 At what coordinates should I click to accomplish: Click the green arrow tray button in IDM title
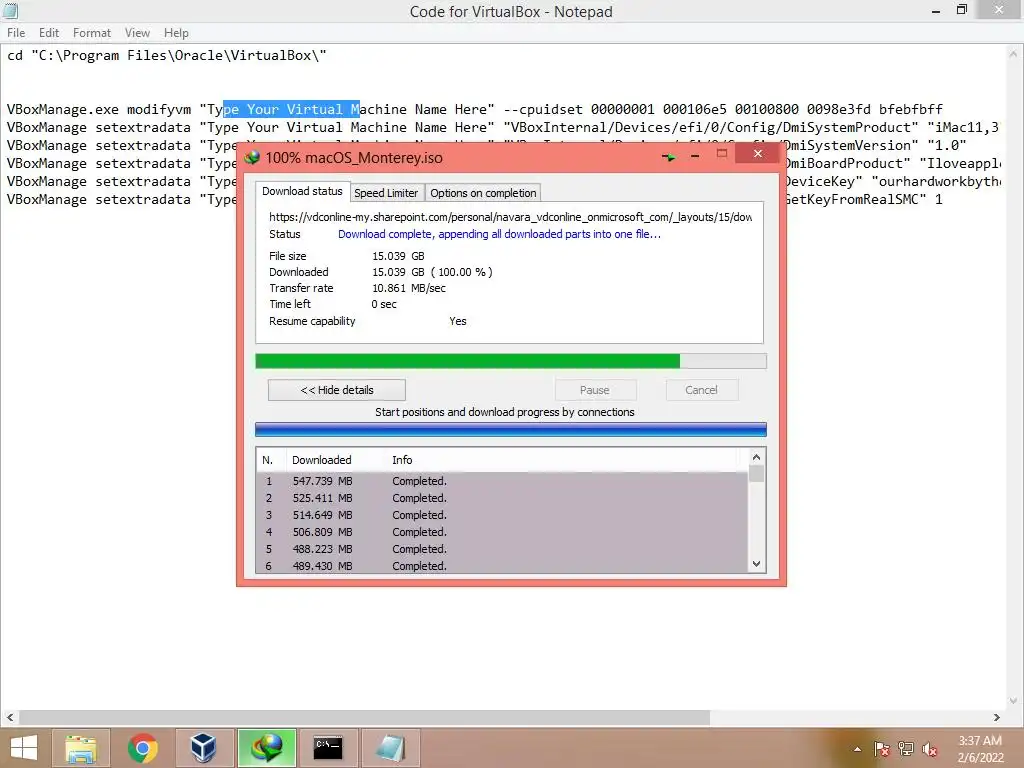669,157
